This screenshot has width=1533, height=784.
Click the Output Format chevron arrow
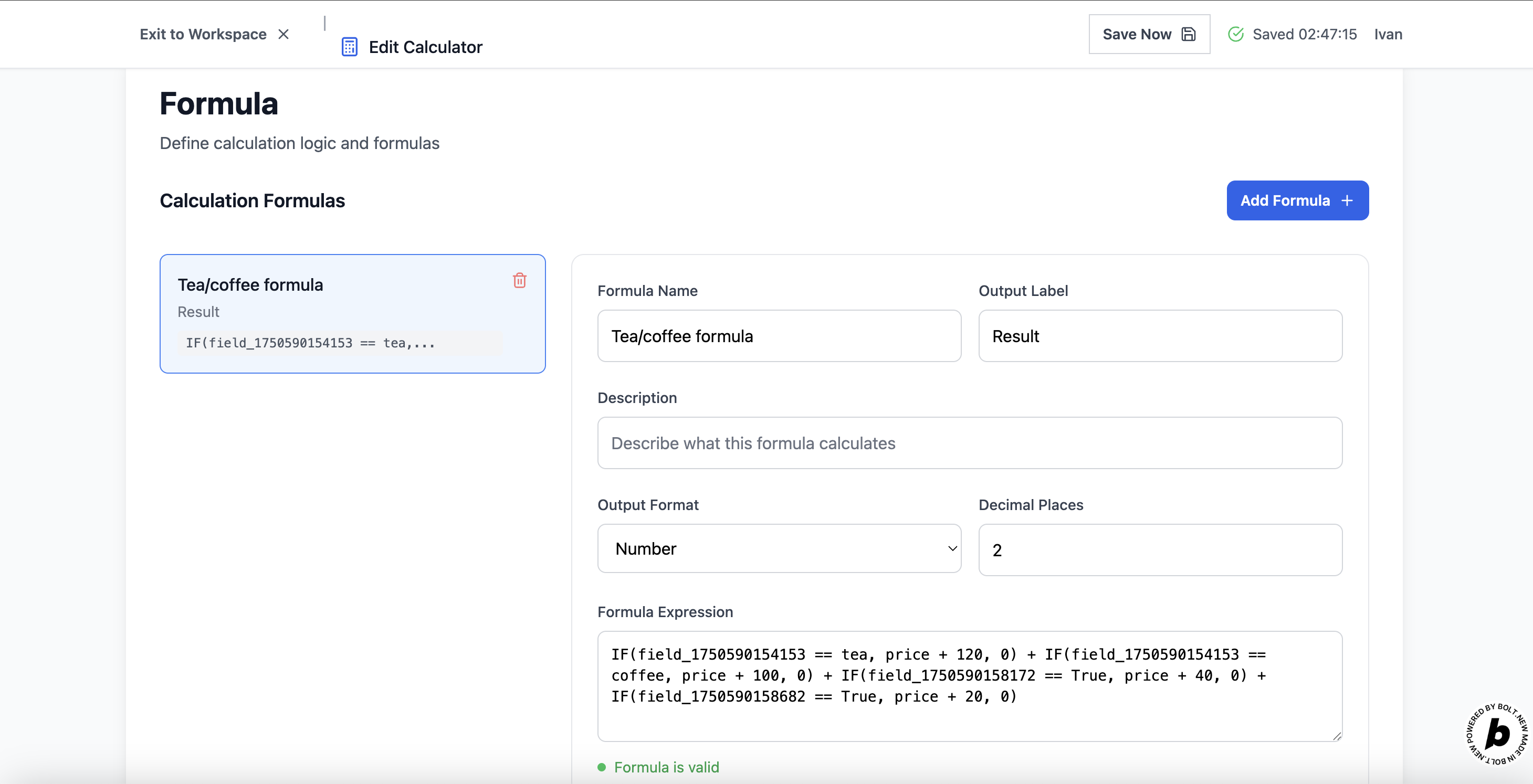click(952, 548)
